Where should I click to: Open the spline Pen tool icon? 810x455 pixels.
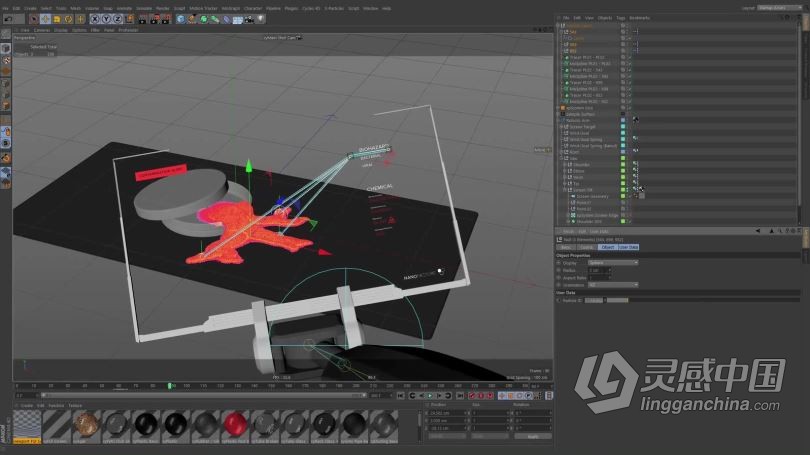click(x=192, y=19)
